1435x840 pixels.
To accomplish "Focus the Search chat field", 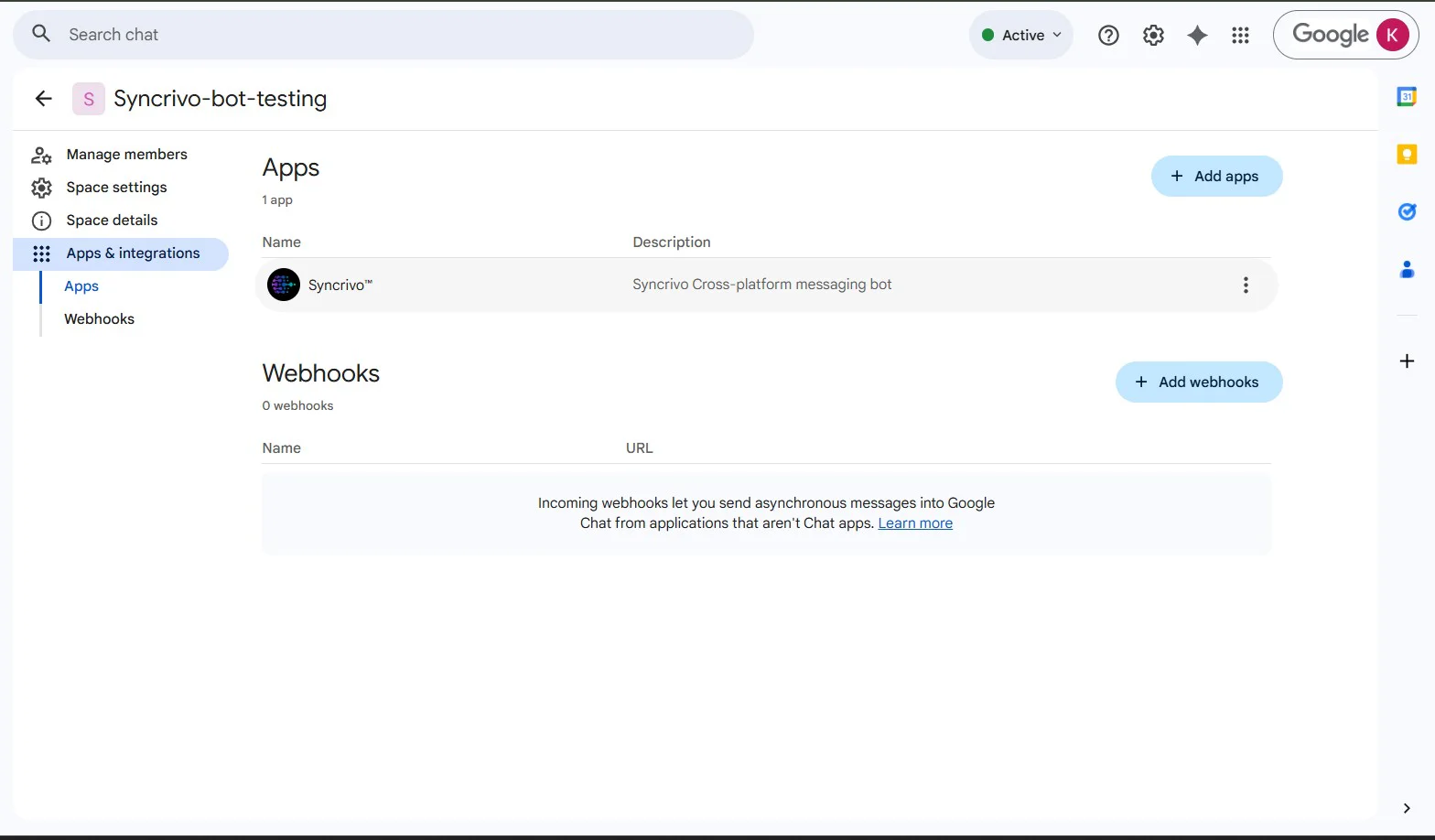I will (383, 35).
